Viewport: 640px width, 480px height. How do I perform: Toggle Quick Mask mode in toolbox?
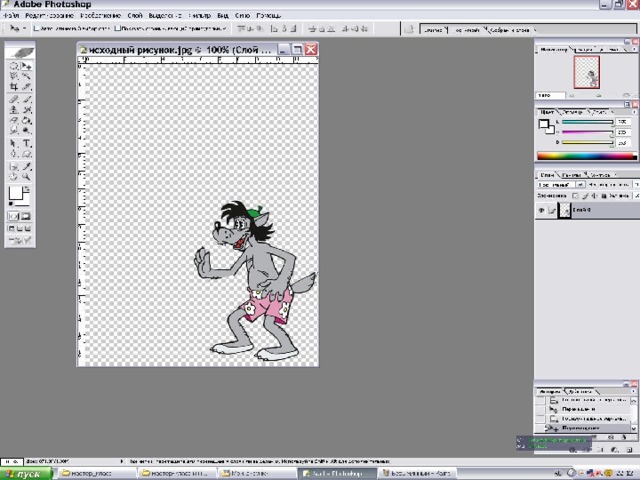26,216
